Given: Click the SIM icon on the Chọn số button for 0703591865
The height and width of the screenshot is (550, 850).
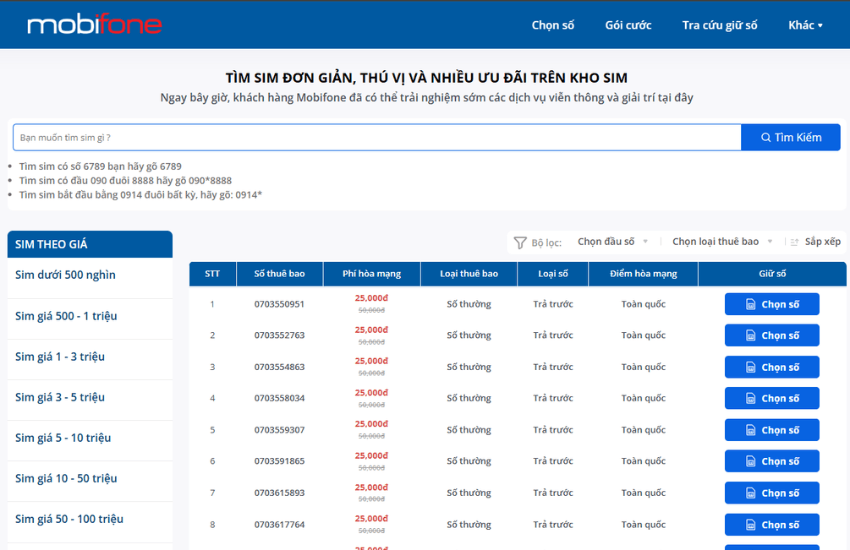Looking at the screenshot, I should 751,462.
